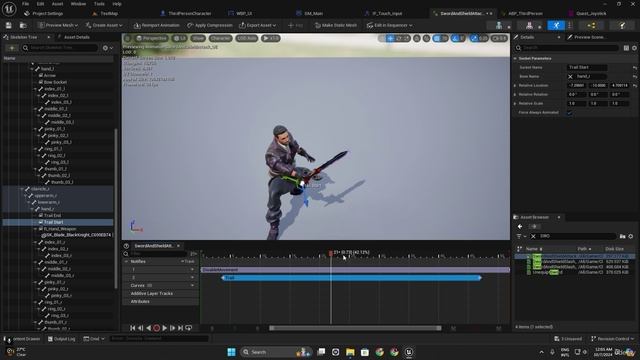
Task: Click the play forward button
Action: [x=164, y=328]
